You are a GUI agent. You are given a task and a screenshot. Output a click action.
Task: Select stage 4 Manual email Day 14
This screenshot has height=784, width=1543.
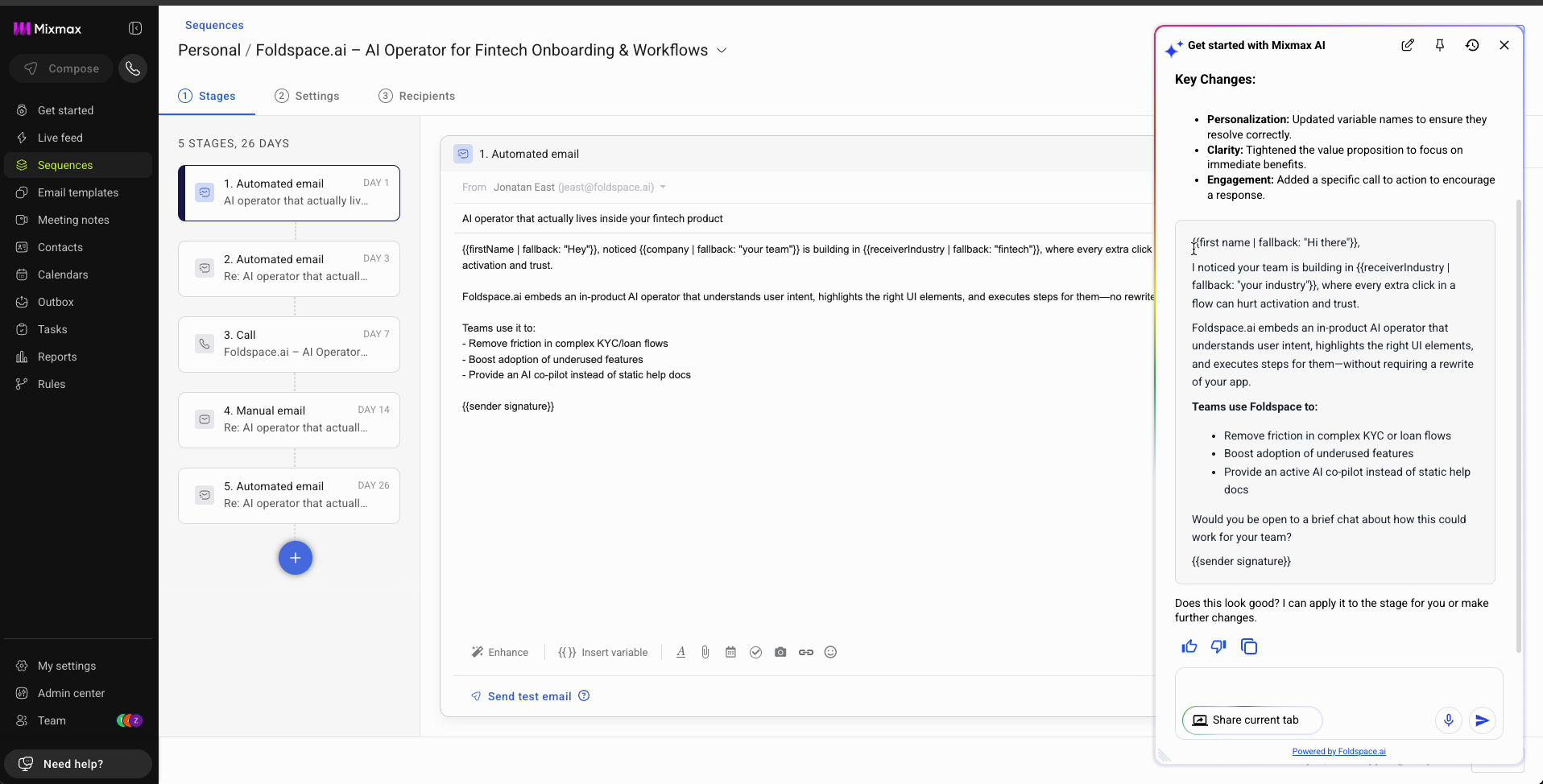[x=289, y=420]
